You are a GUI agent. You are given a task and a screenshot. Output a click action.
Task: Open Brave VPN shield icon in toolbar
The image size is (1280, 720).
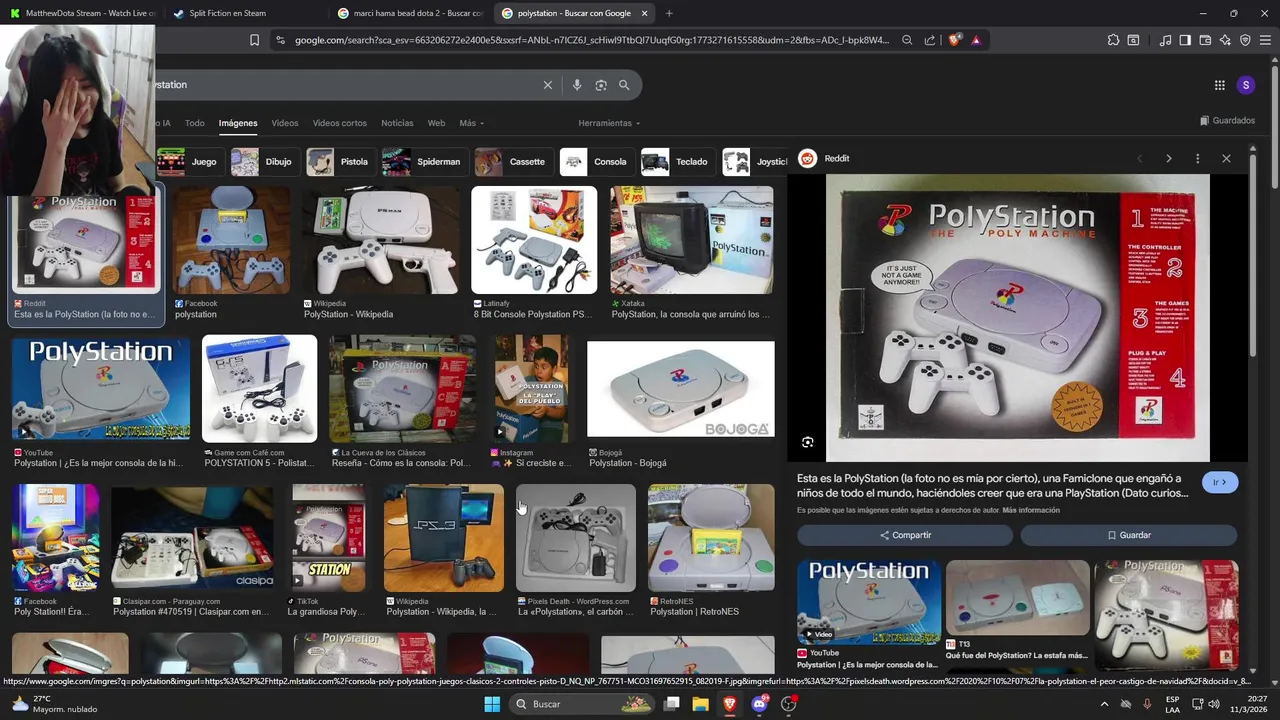point(1245,40)
